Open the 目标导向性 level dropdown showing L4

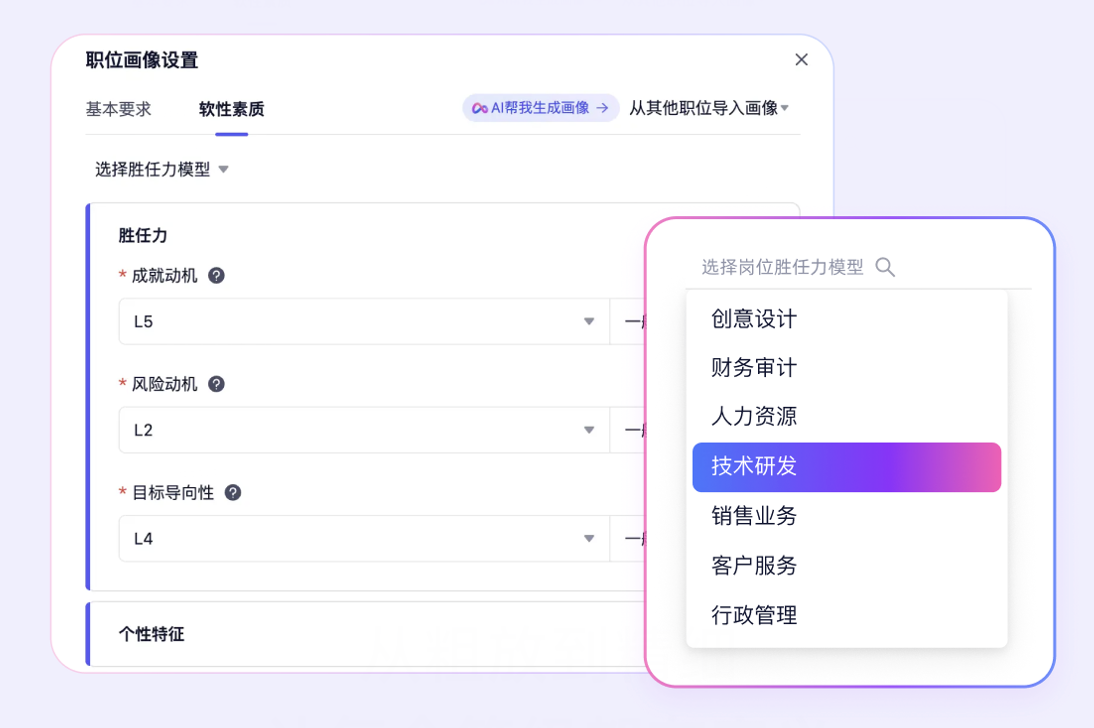tap(364, 539)
